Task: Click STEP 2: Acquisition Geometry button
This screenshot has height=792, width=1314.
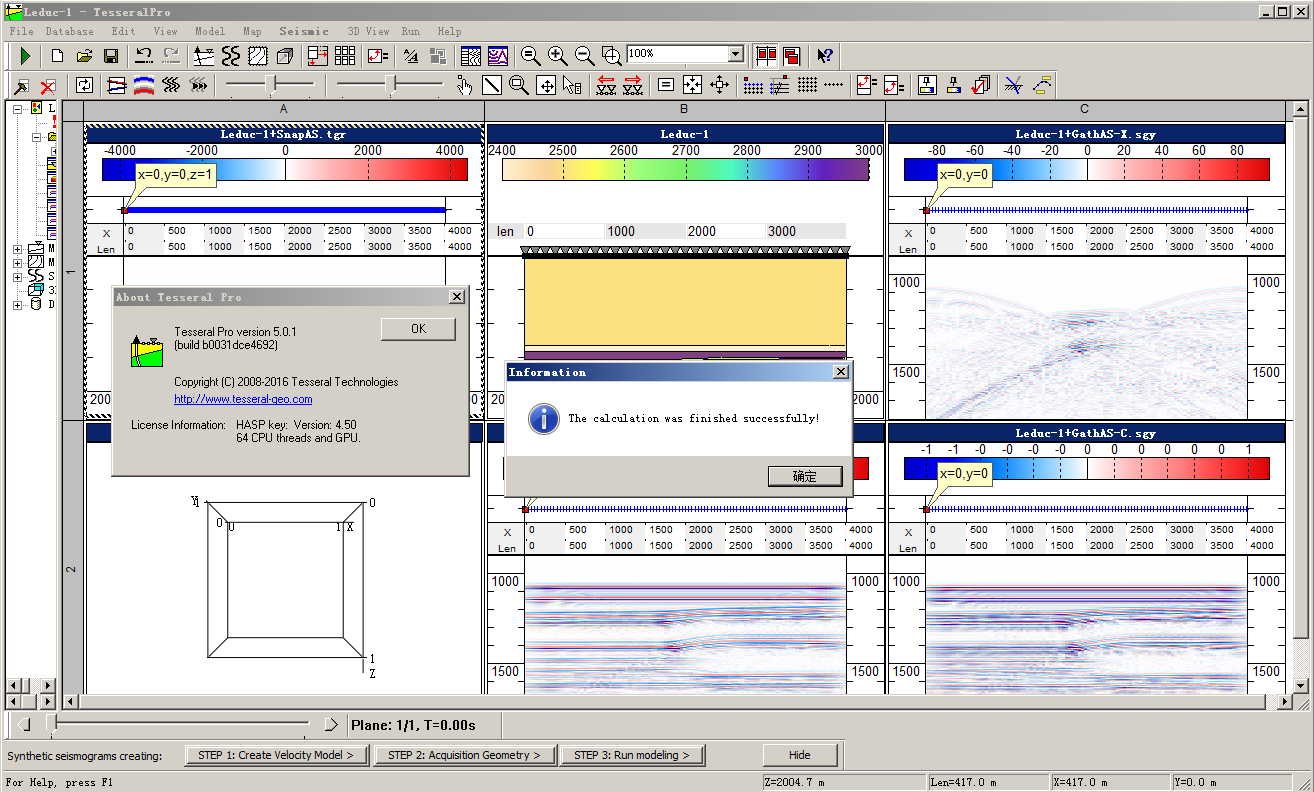Action: 464,755
